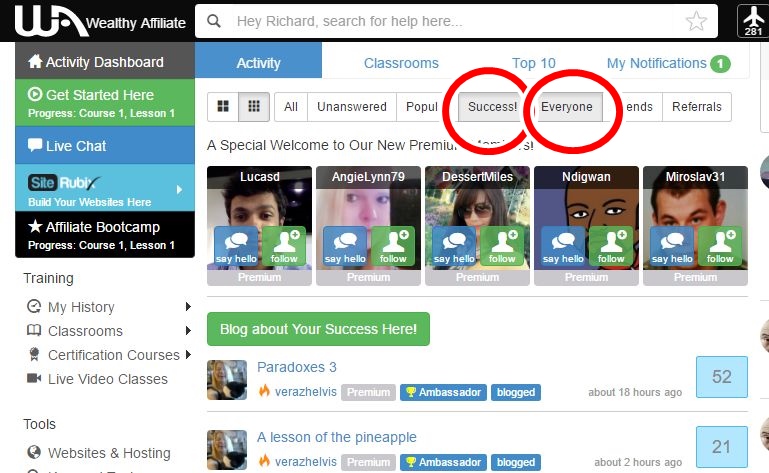769x473 pixels.
Task: Say hello to Miroslav31
Action: tap(672, 246)
